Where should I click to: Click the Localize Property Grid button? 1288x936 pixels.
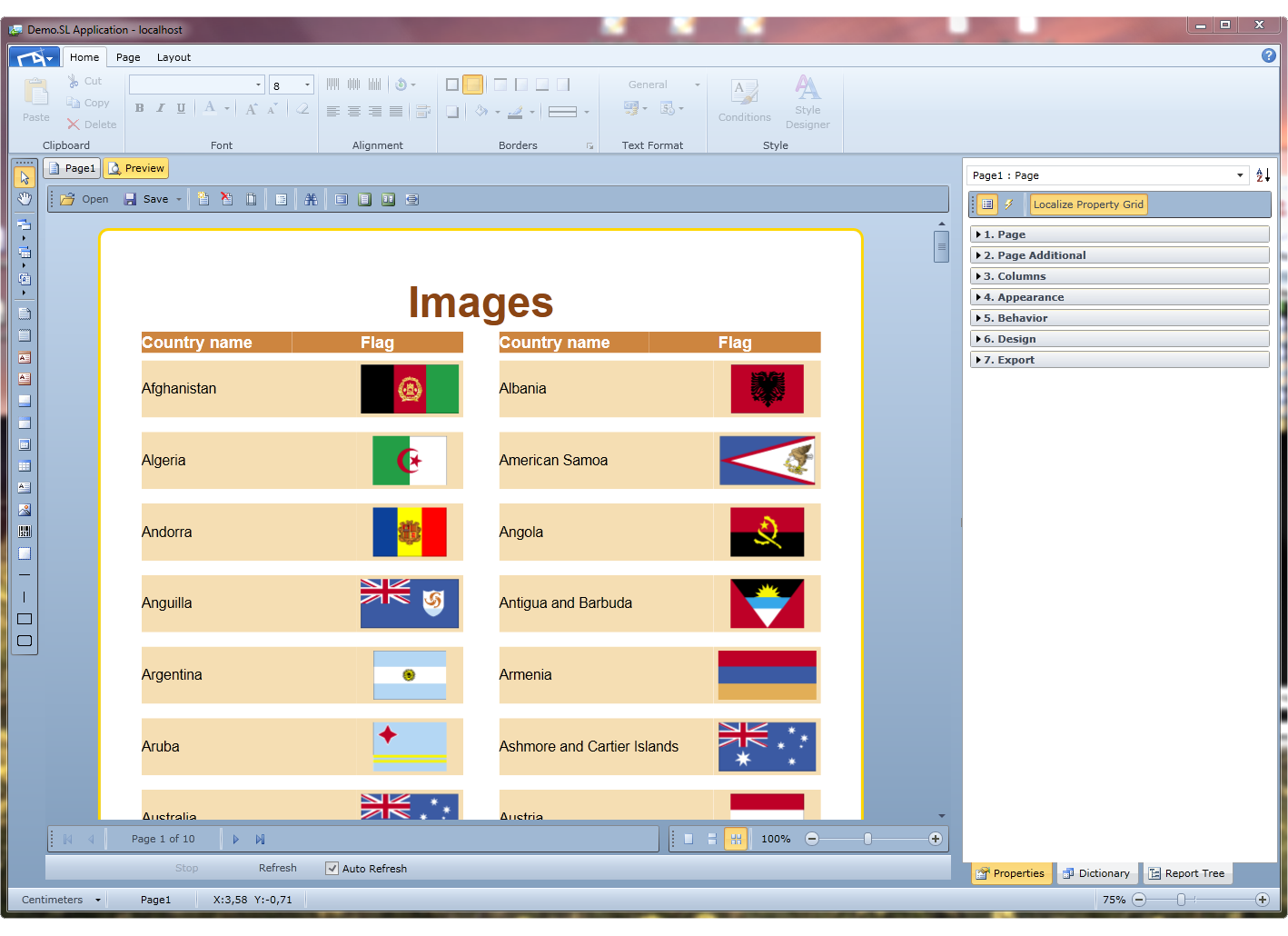pyautogui.click(x=1088, y=204)
